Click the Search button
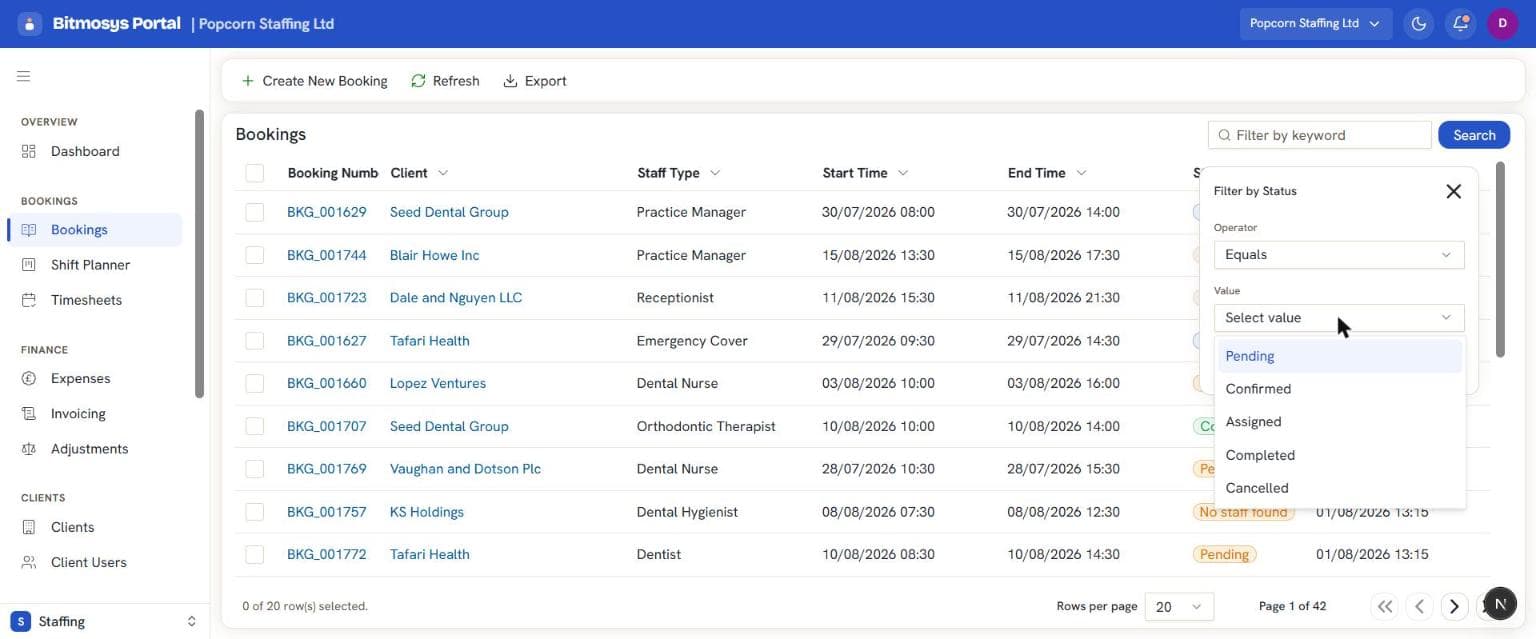 [1474, 135]
